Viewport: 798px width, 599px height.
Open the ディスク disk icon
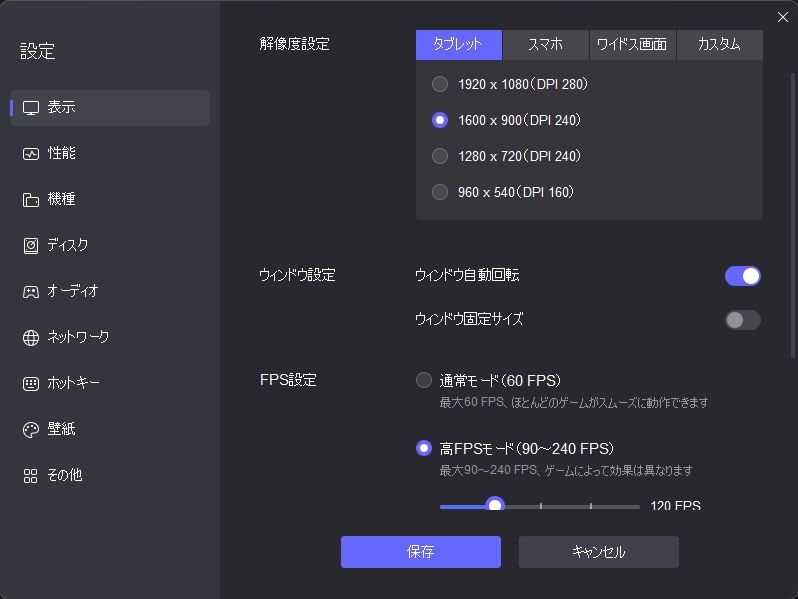pos(31,246)
